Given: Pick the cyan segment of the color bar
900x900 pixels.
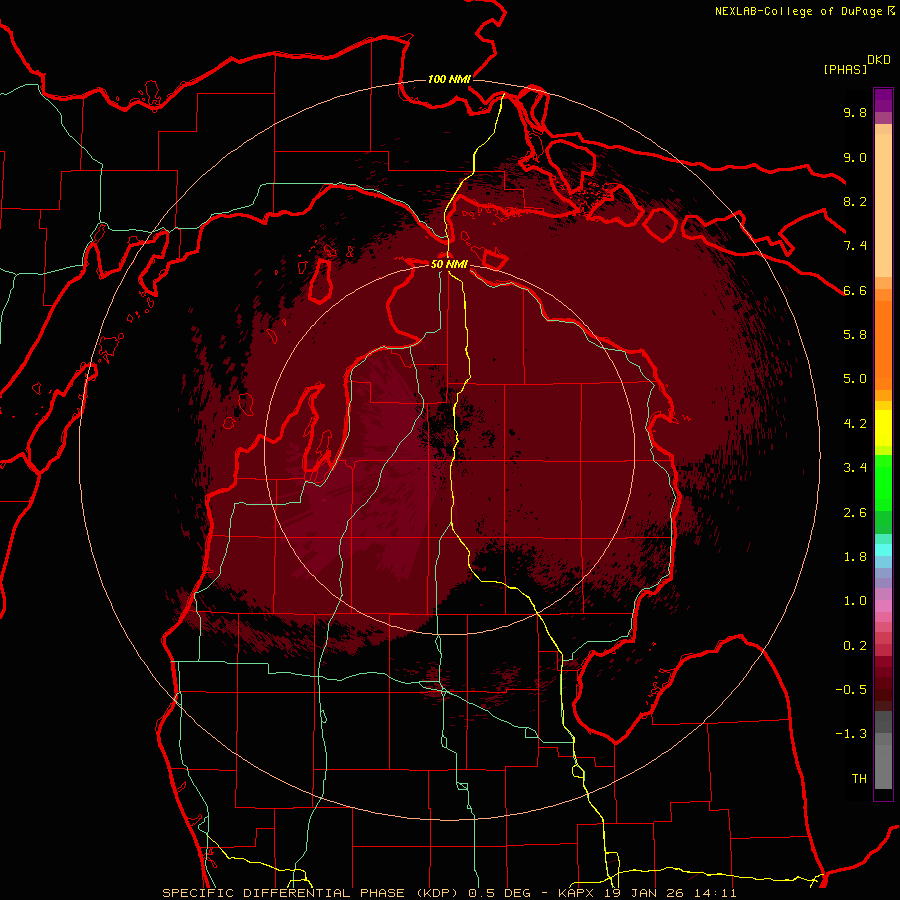Looking at the screenshot, I should click(883, 550).
